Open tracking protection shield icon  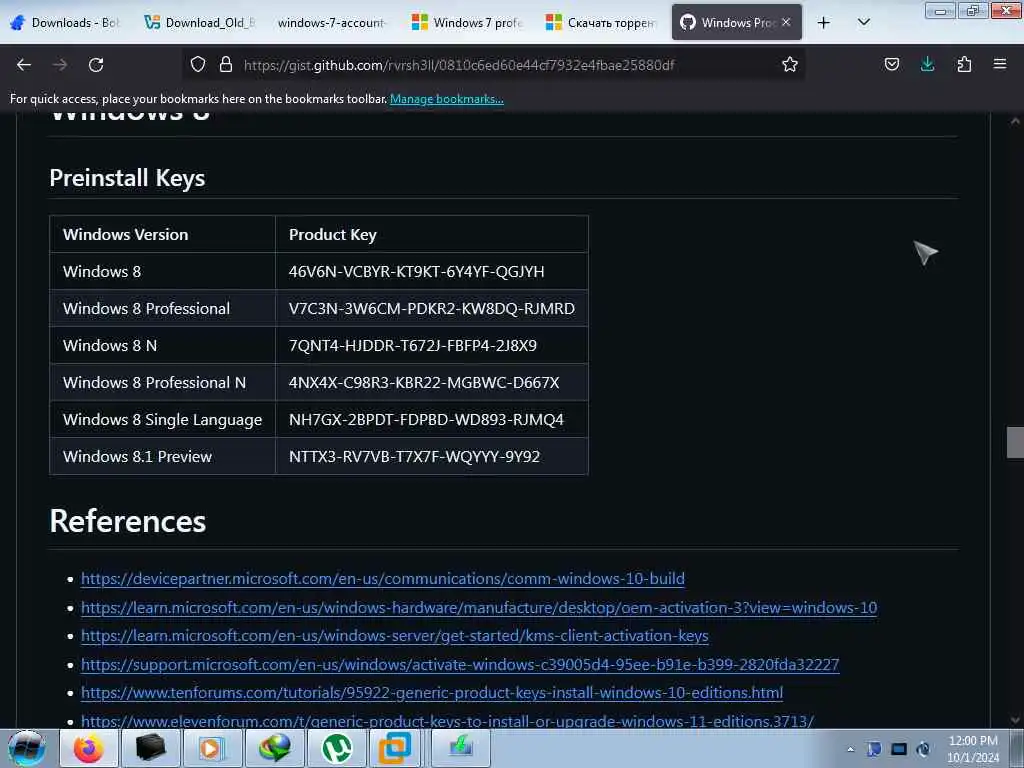pyautogui.click(x=198, y=64)
